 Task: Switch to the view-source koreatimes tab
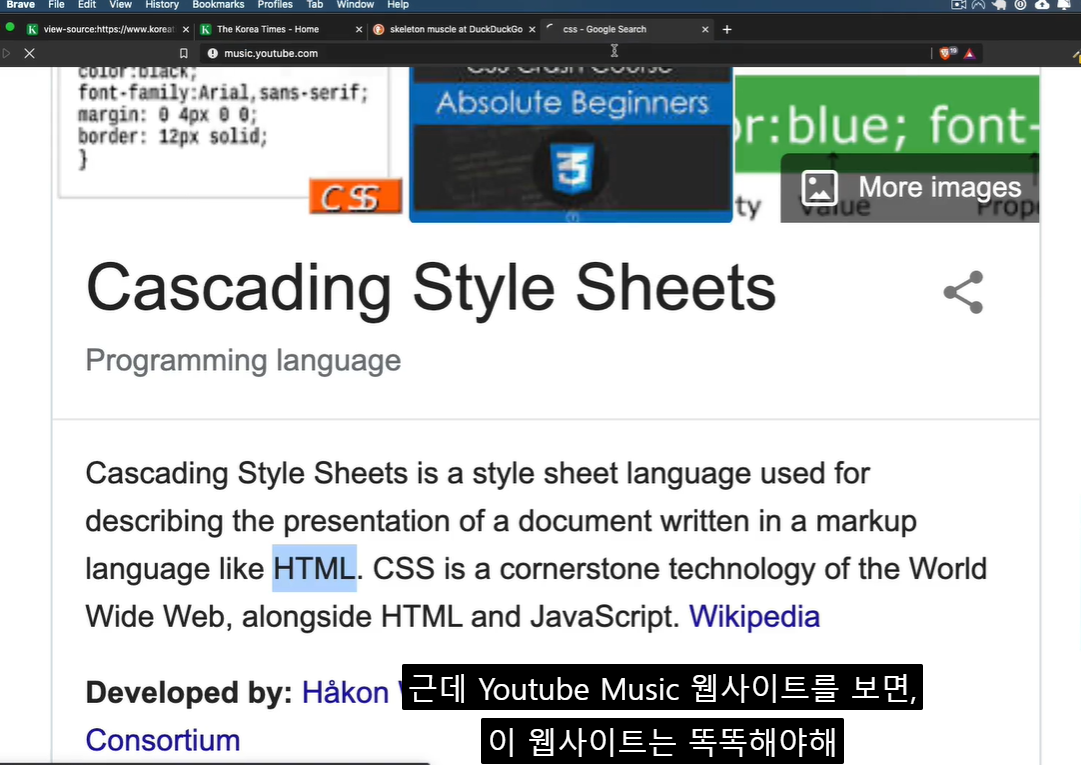pyautogui.click(x=108, y=29)
